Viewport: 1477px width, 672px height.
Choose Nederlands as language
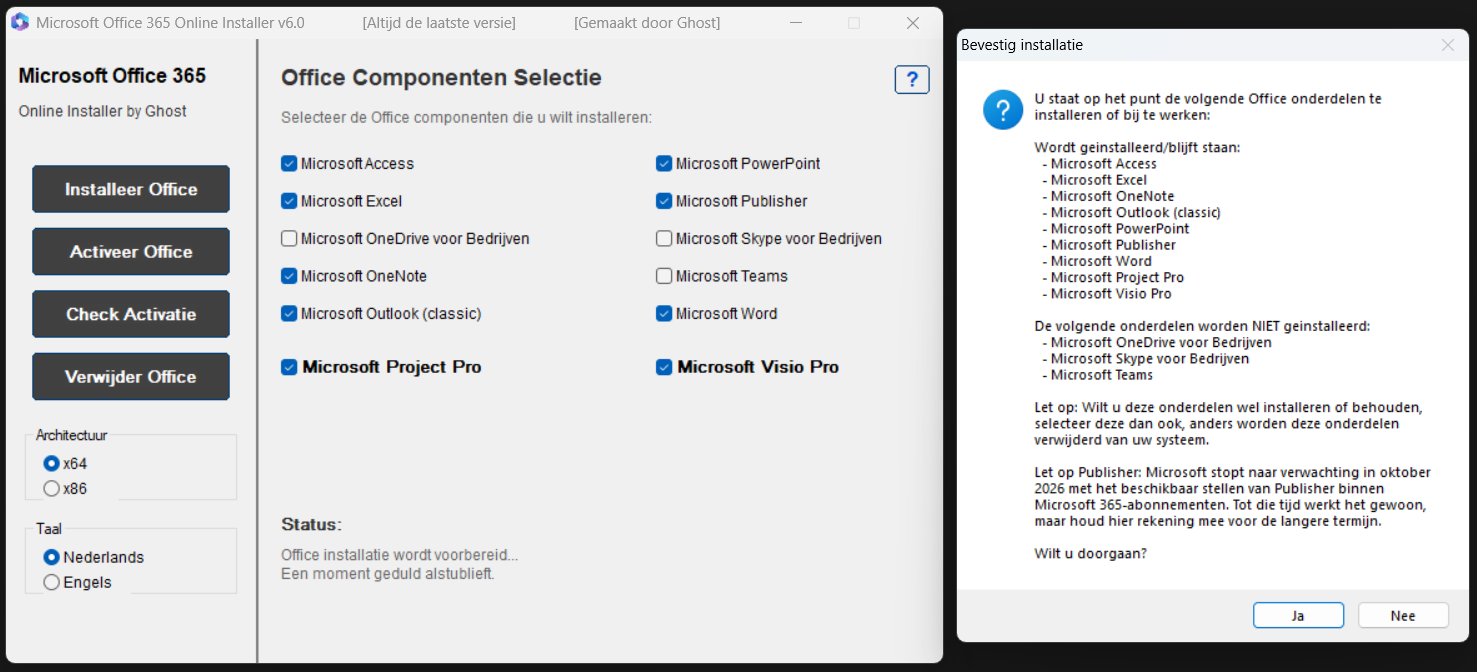coord(52,557)
